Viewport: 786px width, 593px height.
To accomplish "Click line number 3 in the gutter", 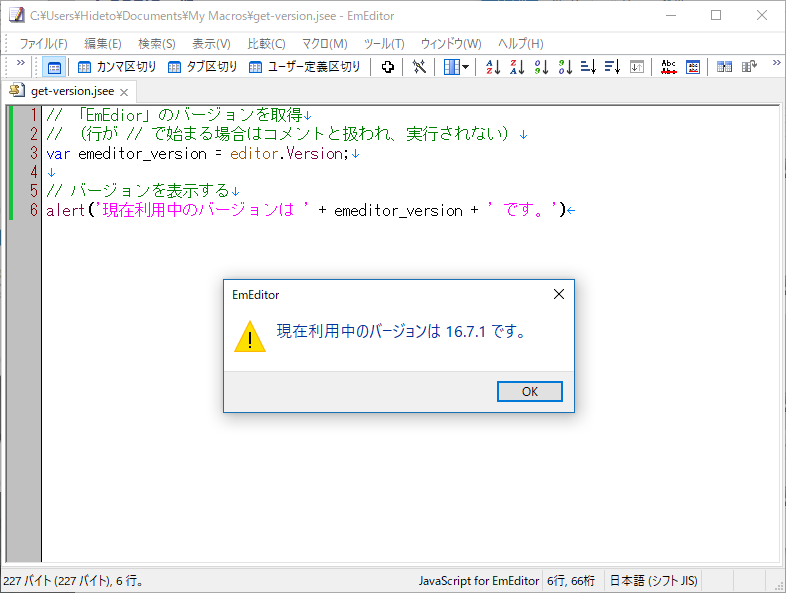I will coord(33,153).
